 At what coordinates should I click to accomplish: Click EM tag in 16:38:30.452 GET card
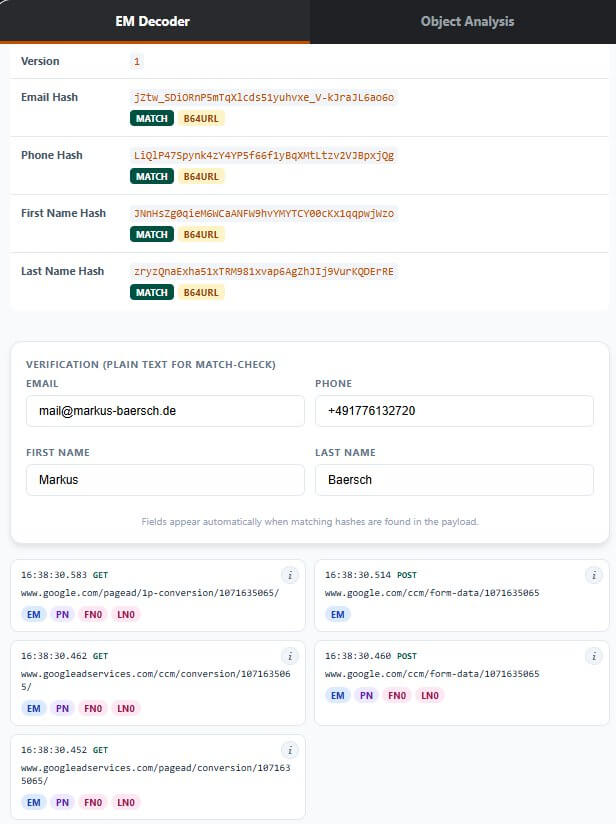pyautogui.click(x=34, y=803)
